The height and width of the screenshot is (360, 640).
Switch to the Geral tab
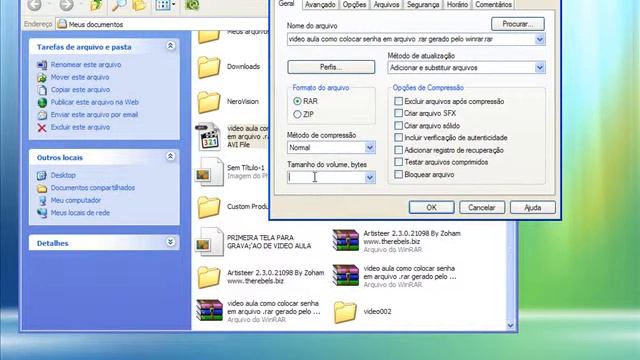(286, 4)
